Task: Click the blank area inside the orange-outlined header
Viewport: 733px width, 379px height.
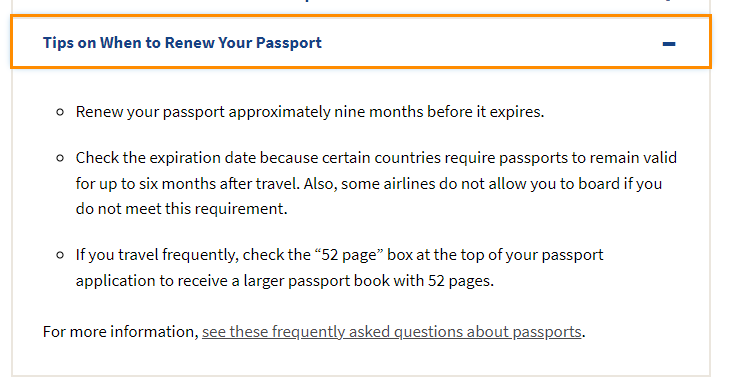Action: point(491,43)
